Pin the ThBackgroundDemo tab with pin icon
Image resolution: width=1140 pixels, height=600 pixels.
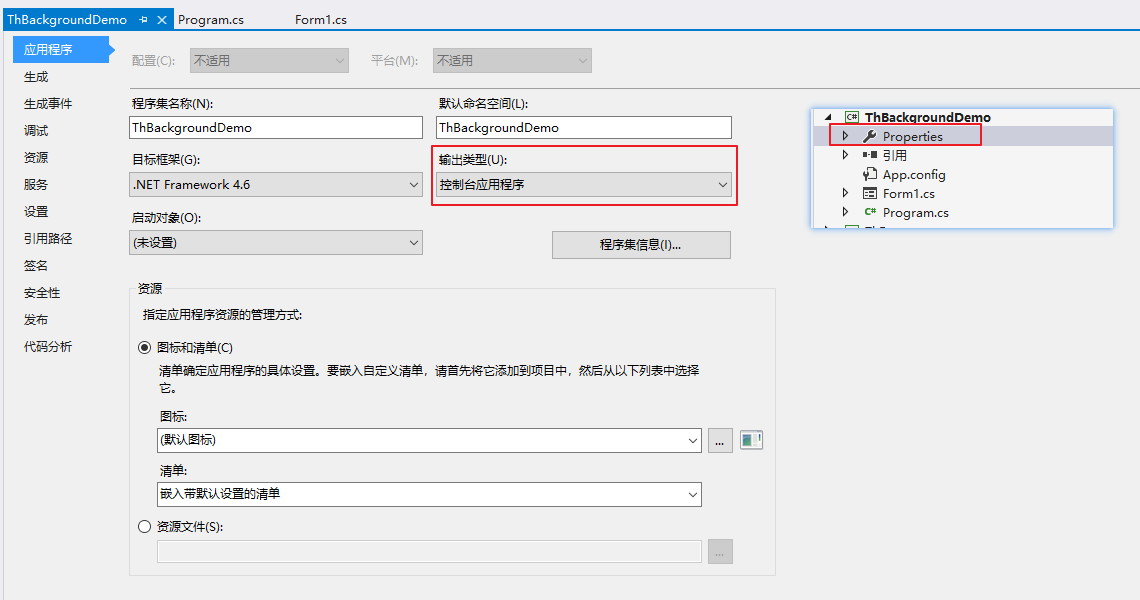(x=143, y=20)
